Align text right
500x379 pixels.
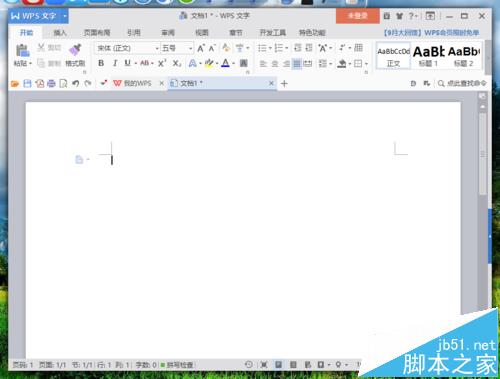click(286, 63)
